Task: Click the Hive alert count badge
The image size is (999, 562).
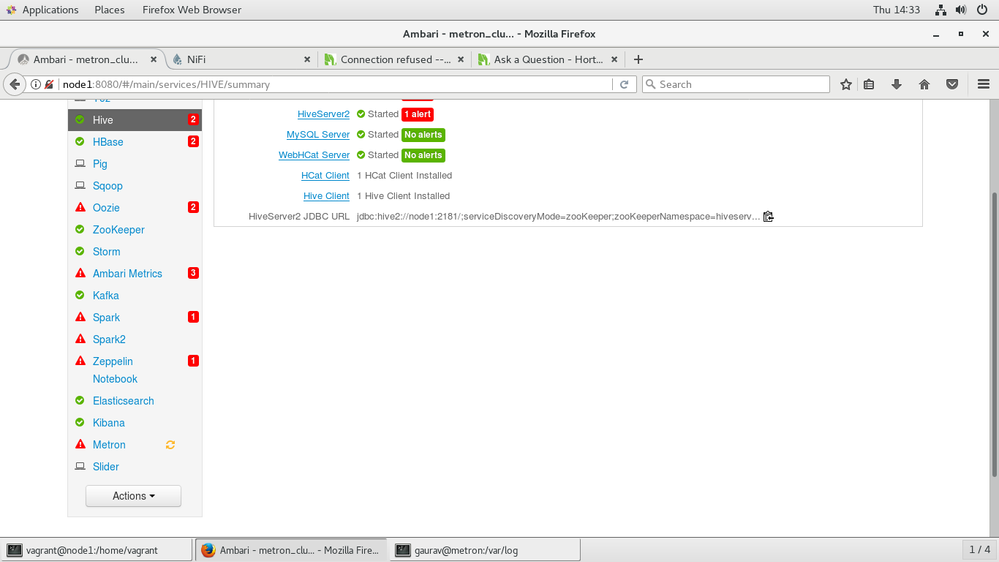Action: point(193,119)
